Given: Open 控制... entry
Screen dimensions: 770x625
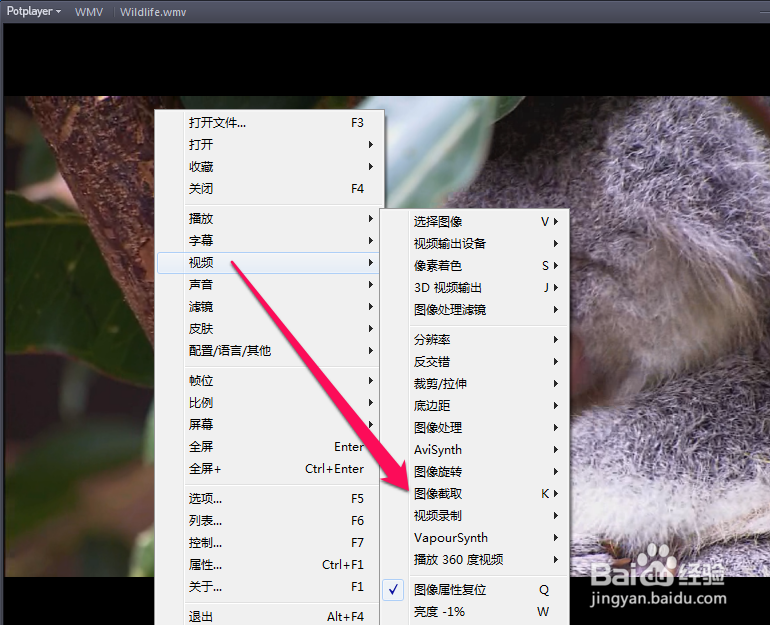Looking at the screenshot, I should pyautogui.click(x=268, y=543).
